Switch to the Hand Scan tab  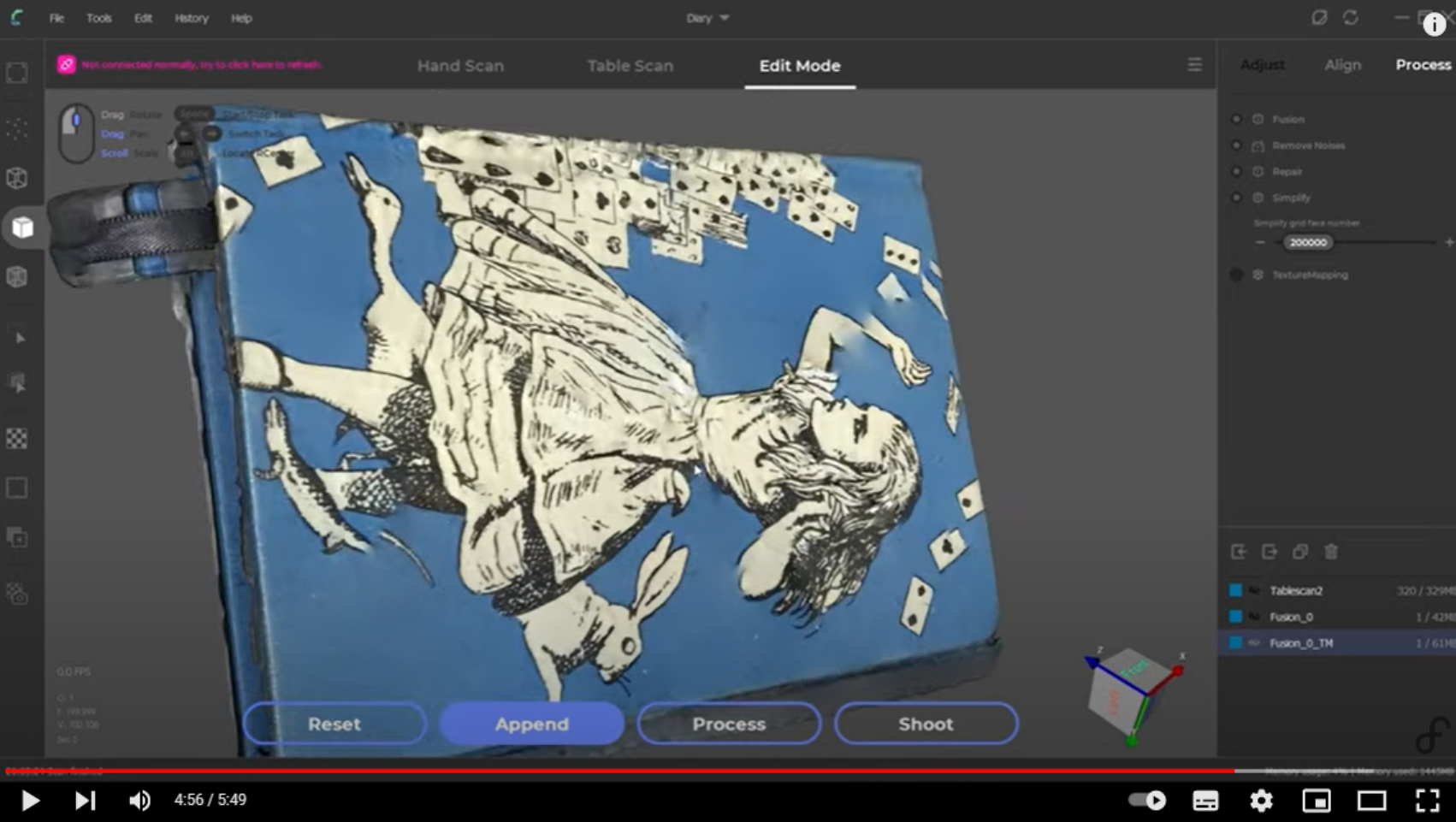[x=460, y=65]
